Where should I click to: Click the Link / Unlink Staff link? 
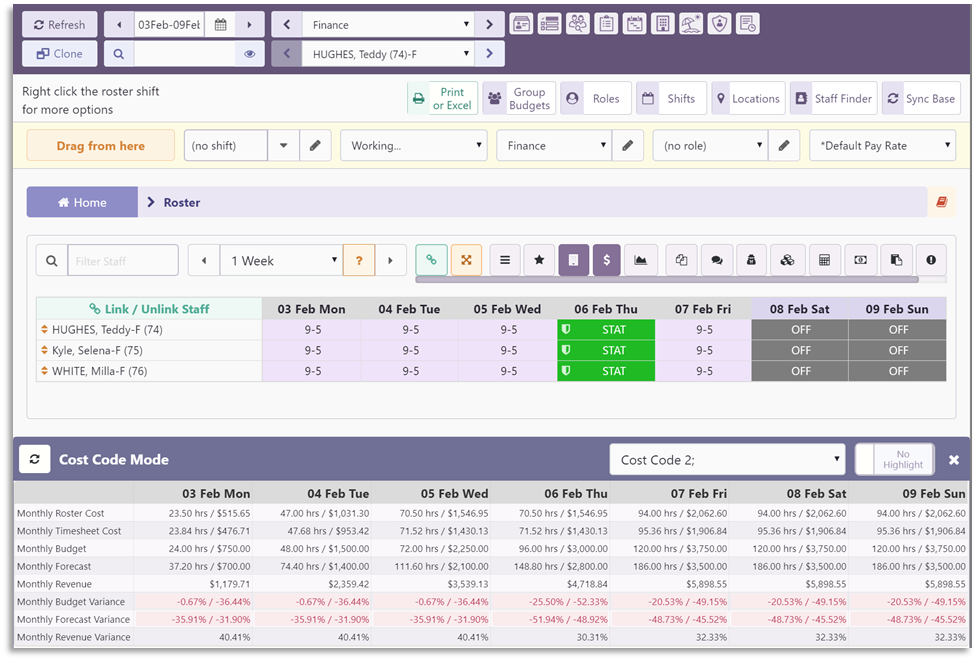149,309
